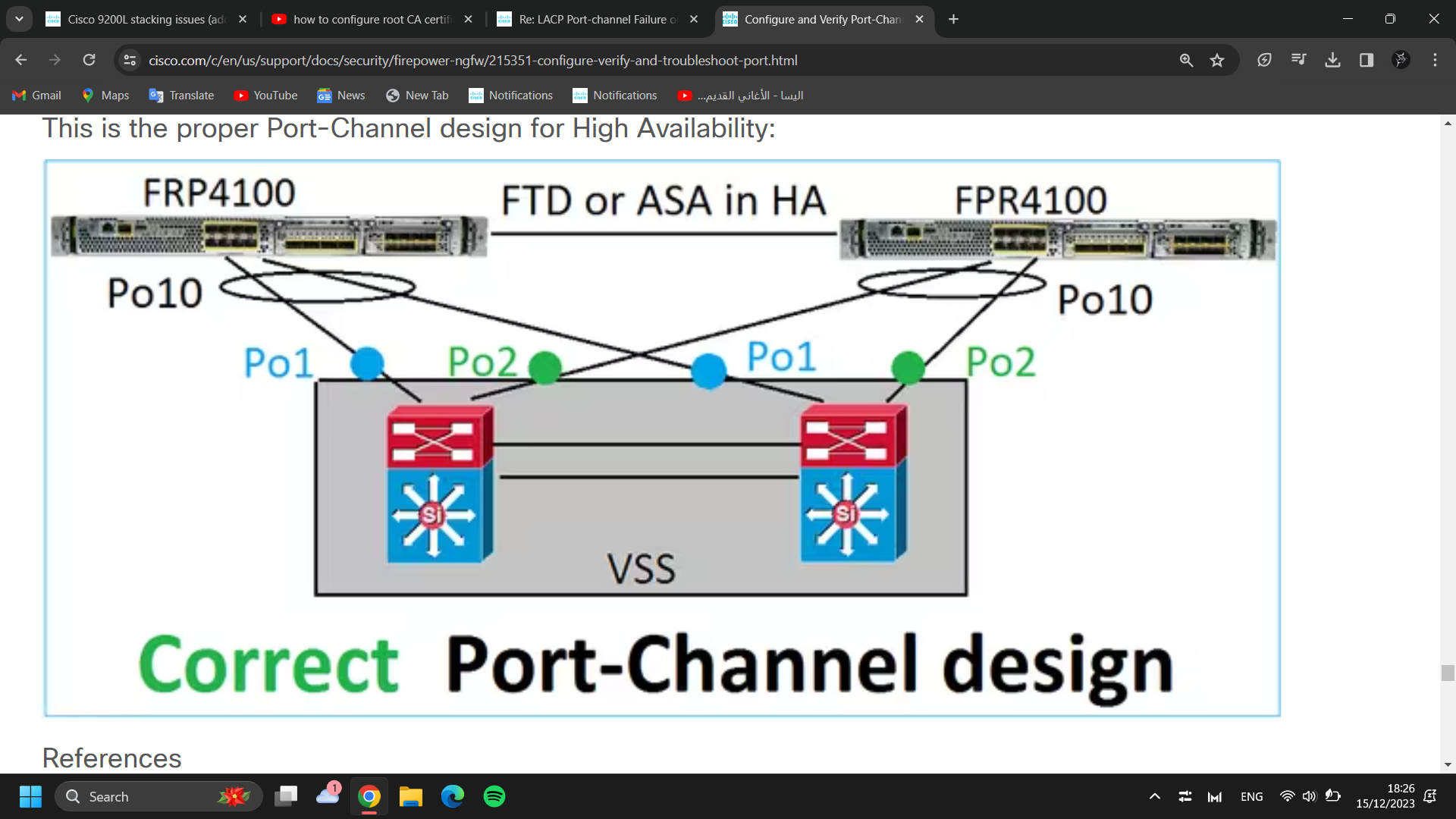Open the Chrome profile avatar
The width and height of the screenshot is (1456, 819).
pos(1401,60)
